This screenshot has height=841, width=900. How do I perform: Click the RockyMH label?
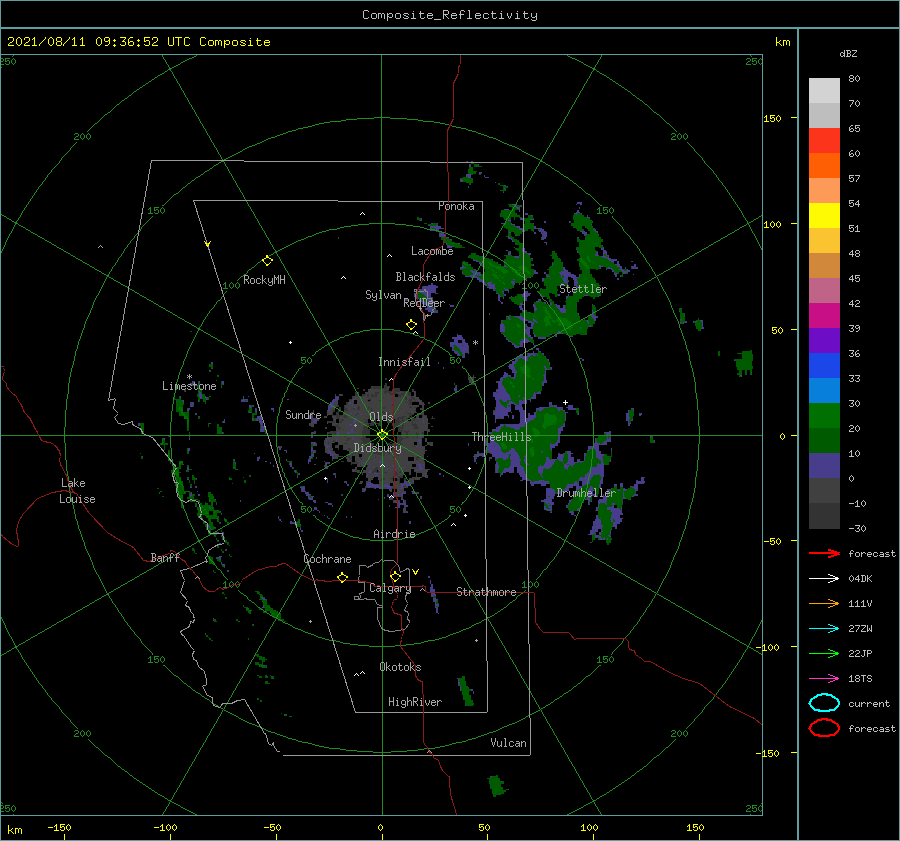(264, 280)
